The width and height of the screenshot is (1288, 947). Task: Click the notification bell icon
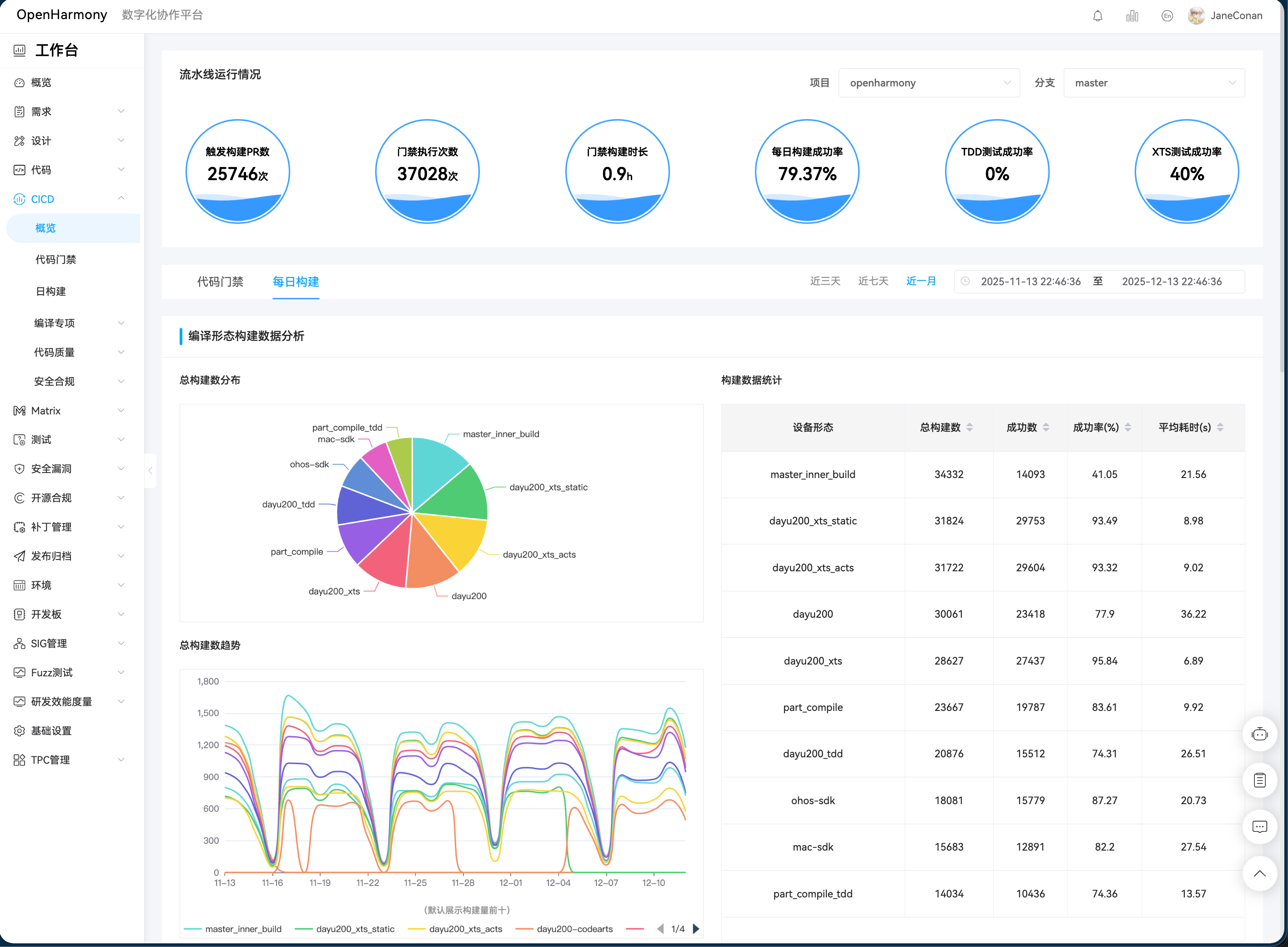tap(1097, 16)
